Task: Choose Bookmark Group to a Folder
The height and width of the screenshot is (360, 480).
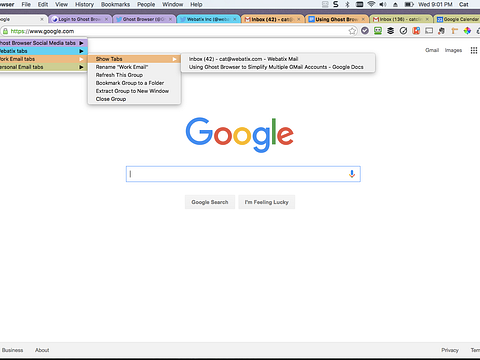Action: [134, 83]
